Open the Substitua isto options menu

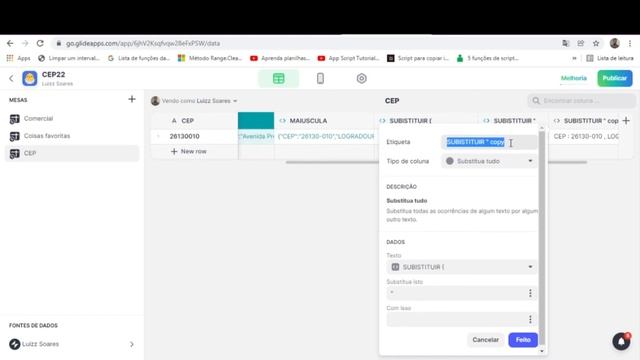click(x=530, y=293)
